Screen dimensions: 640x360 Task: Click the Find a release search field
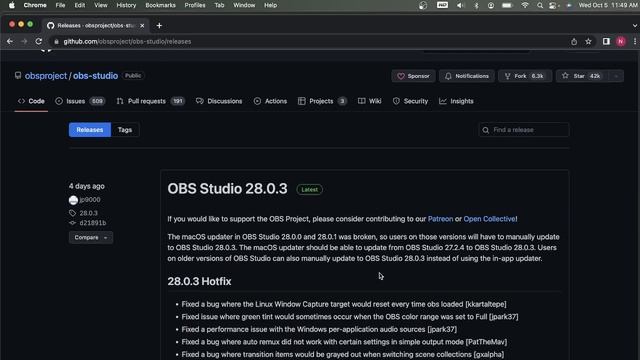[x=524, y=130]
